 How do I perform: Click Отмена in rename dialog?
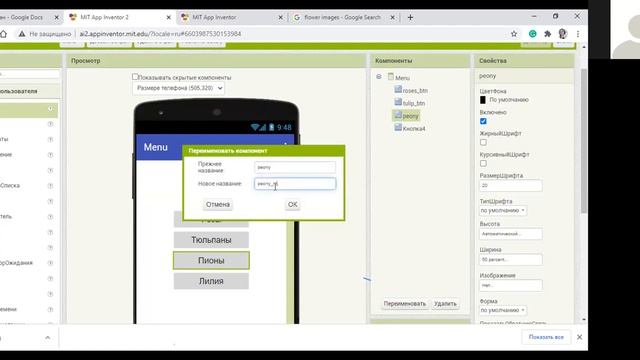point(218,204)
